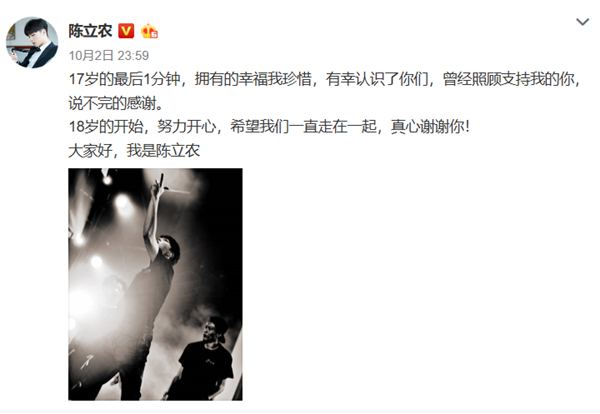Click the phrase 希望我们一直走在一起
The height and width of the screenshot is (414, 600).
[x=303, y=127]
